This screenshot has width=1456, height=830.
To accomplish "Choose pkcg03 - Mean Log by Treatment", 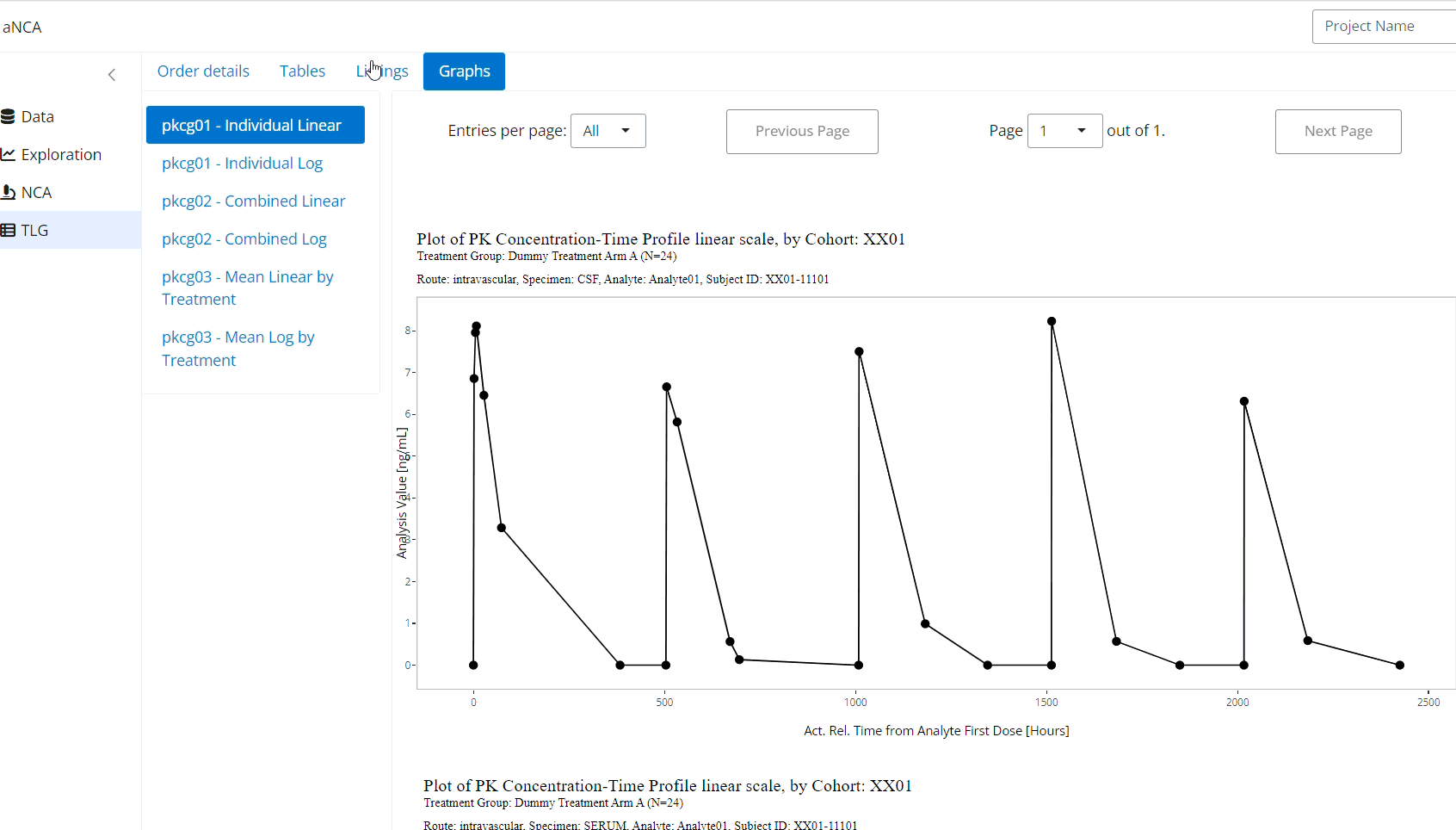I will [x=238, y=349].
